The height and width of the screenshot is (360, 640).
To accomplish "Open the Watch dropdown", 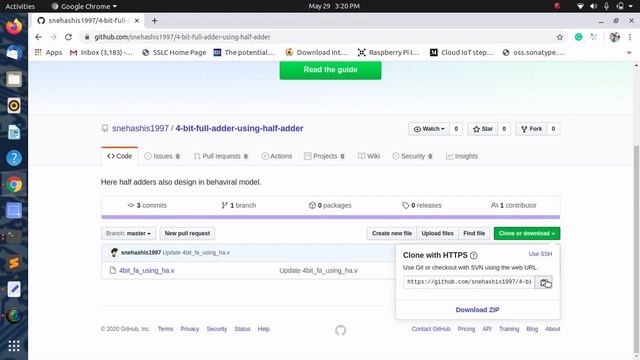I will point(429,129).
